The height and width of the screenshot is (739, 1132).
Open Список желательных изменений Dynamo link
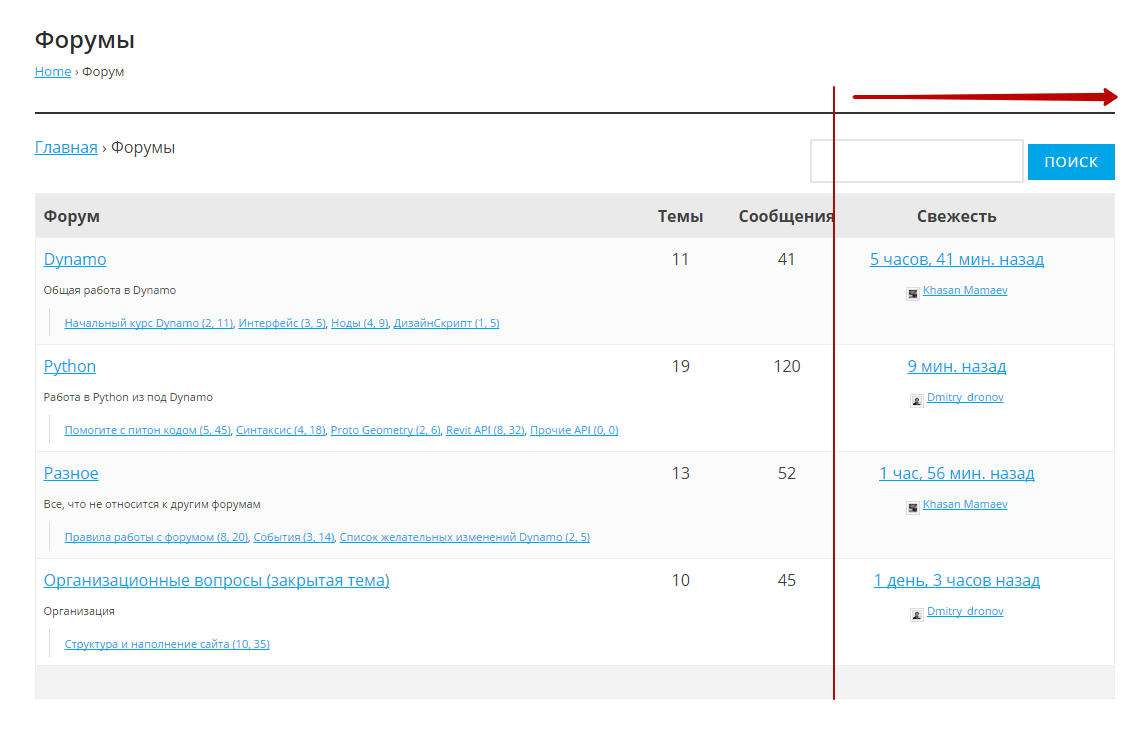point(464,536)
